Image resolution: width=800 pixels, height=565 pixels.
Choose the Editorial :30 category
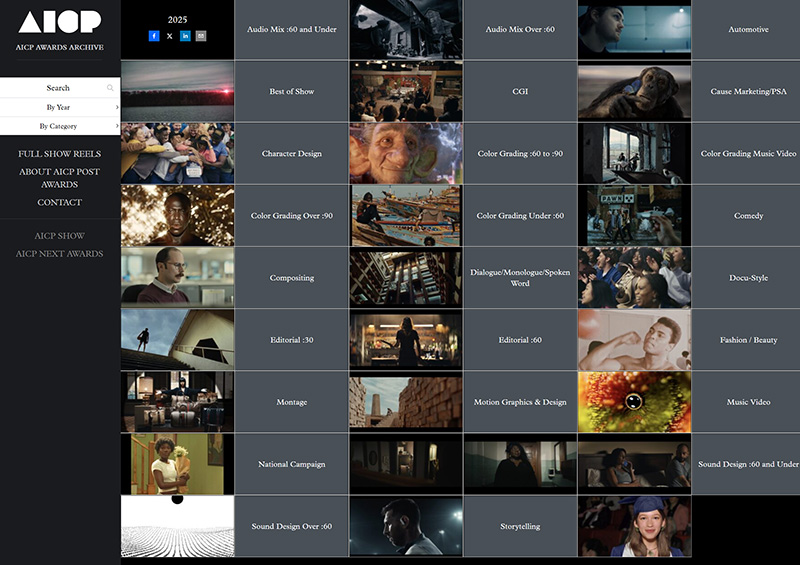[292, 339]
